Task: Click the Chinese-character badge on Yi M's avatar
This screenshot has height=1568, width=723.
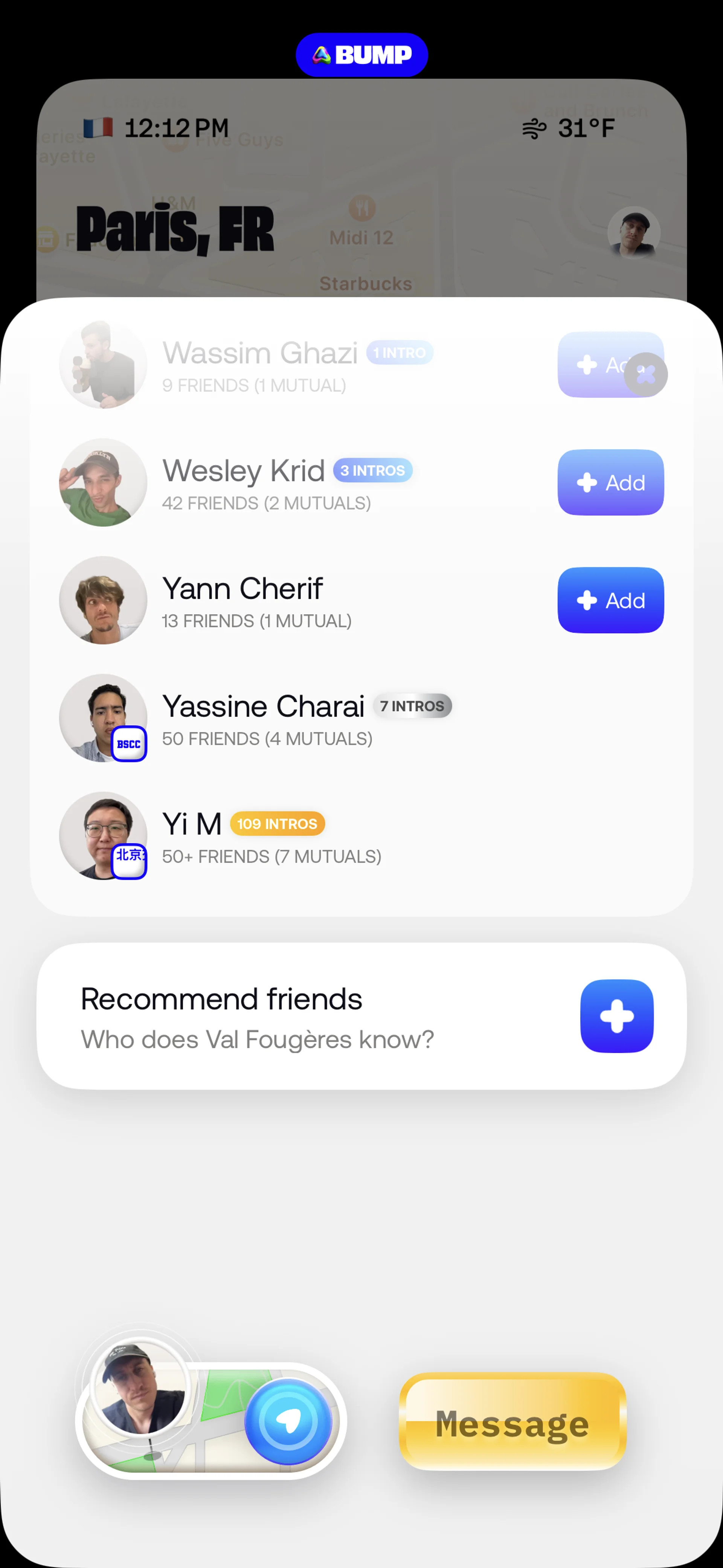Action: [128, 861]
